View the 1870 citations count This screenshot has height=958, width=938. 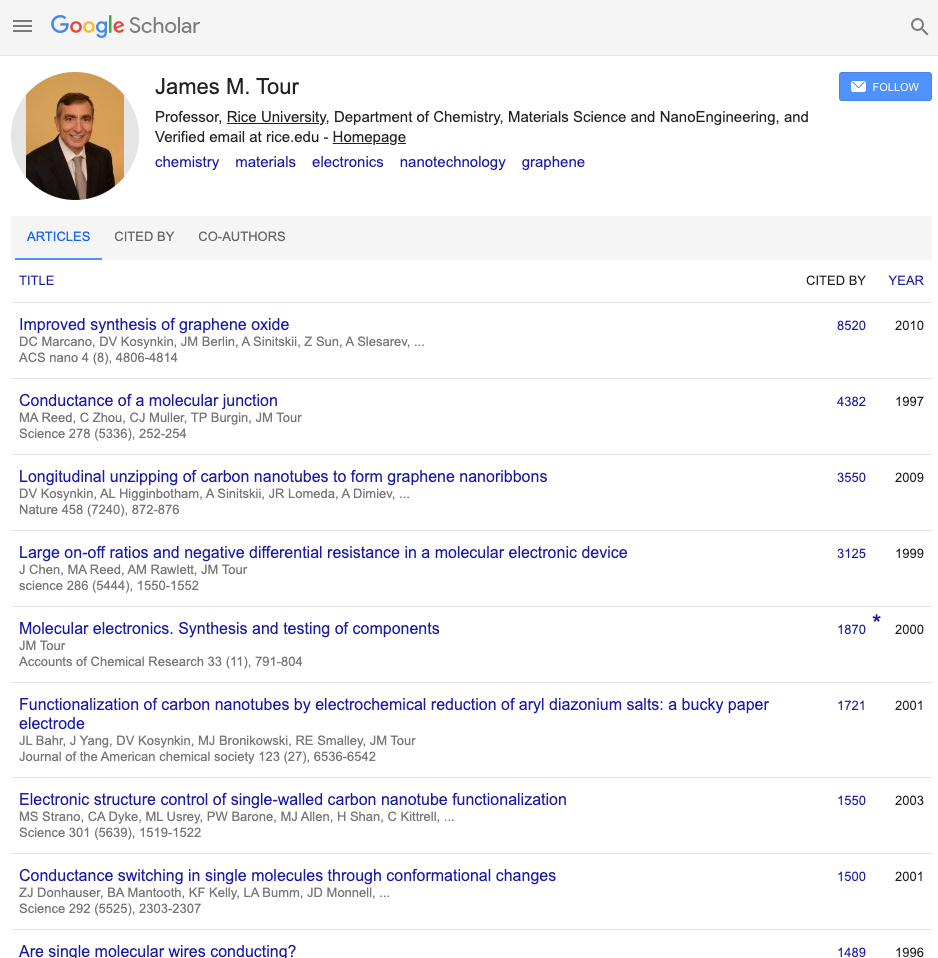tap(851, 629)
